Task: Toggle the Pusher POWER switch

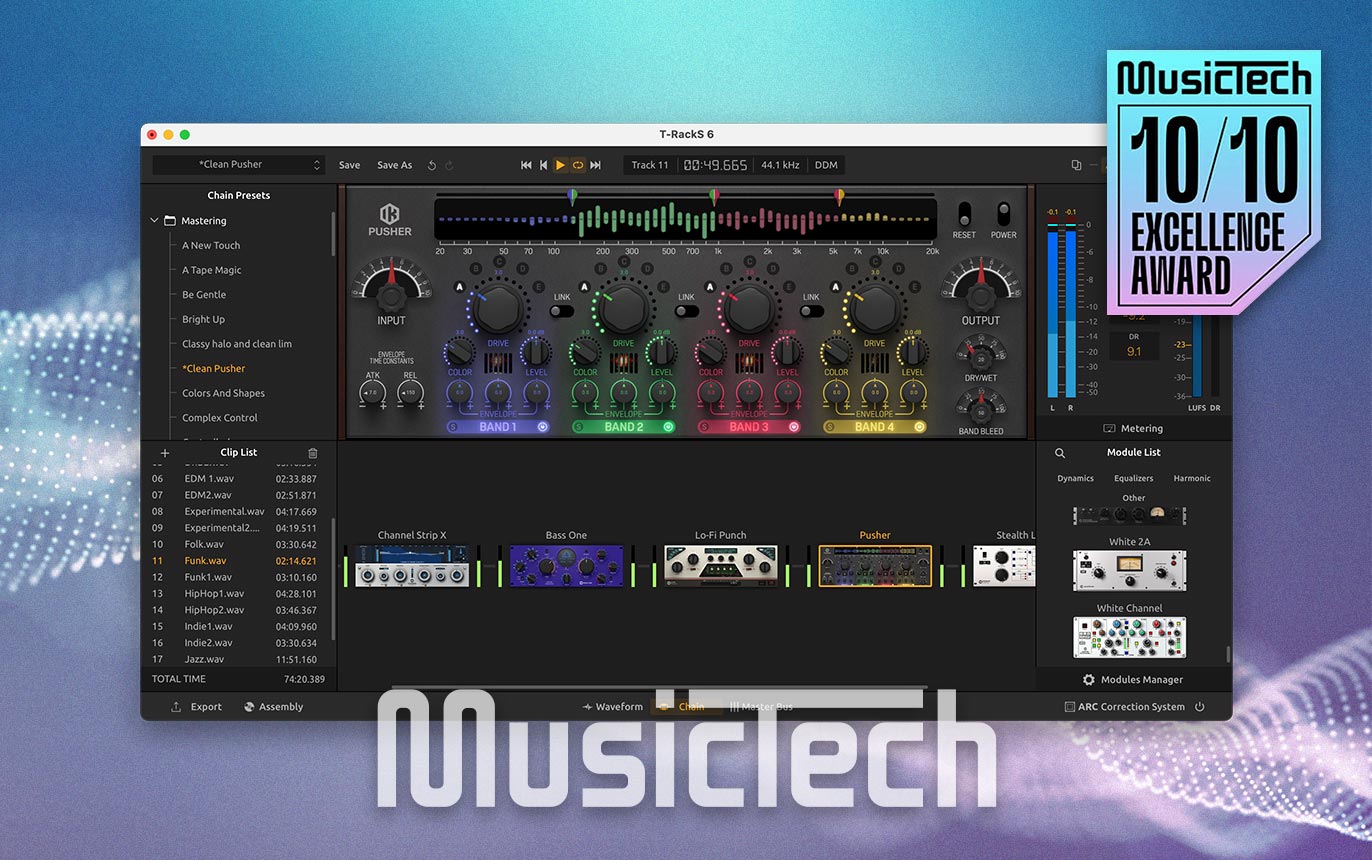Action: pos(1003,215)
